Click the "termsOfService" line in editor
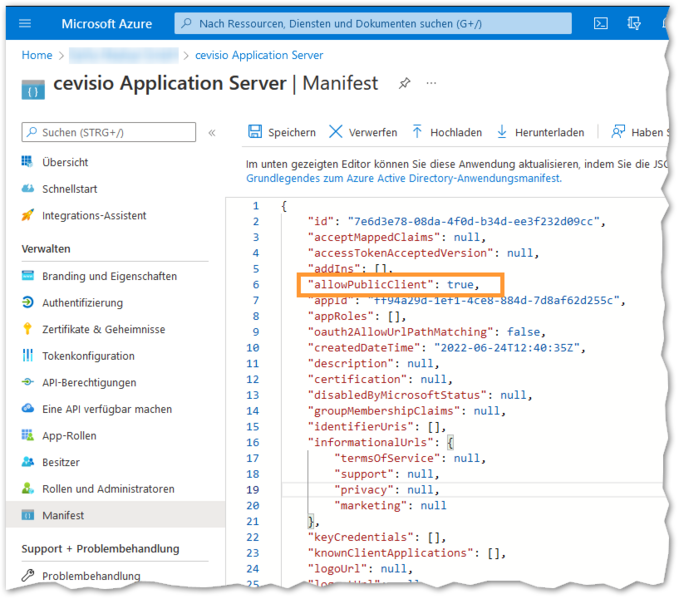The height and width of the screenshot is (599, 679). point(410,458)
